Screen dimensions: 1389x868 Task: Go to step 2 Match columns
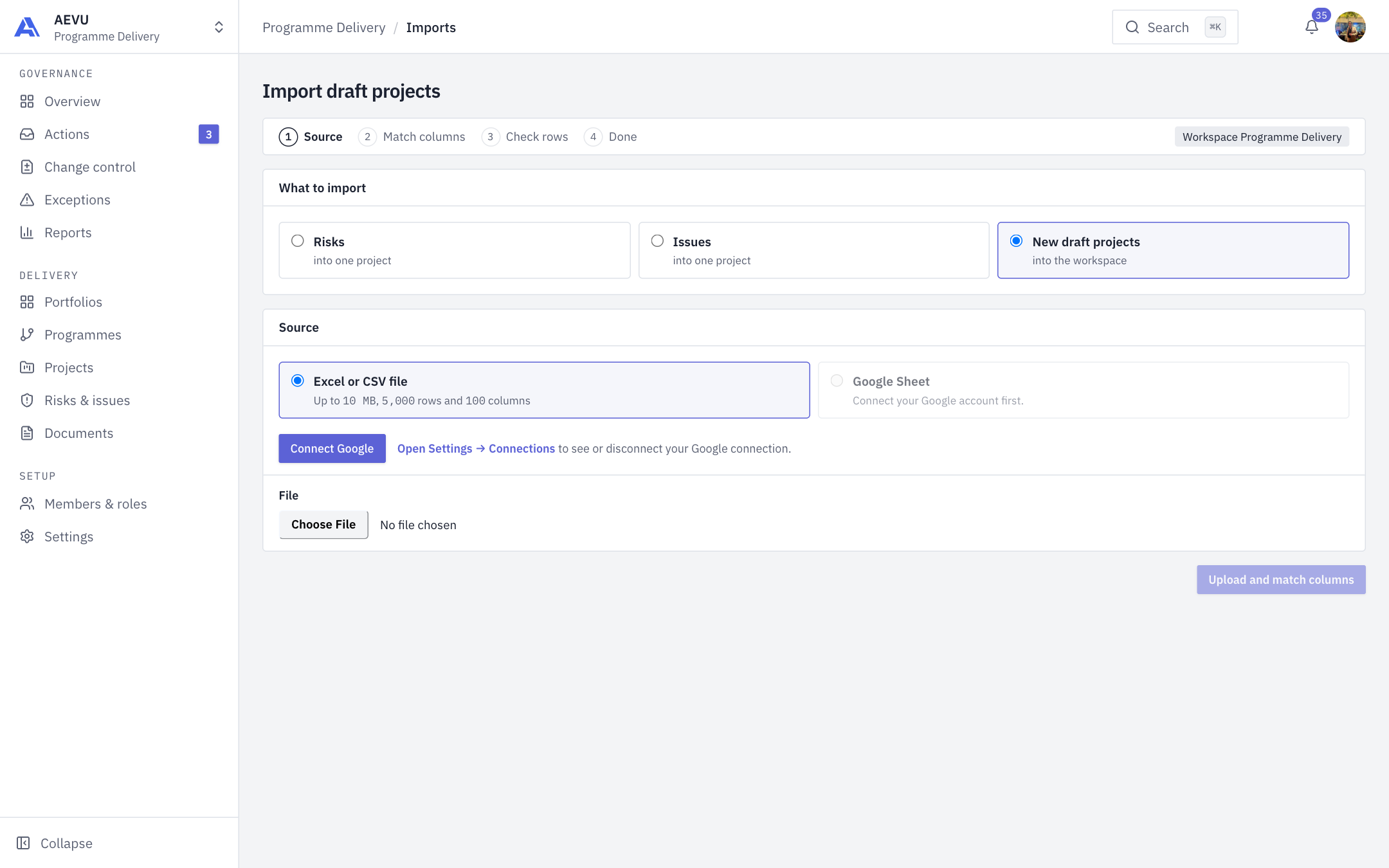coord(412,137)
